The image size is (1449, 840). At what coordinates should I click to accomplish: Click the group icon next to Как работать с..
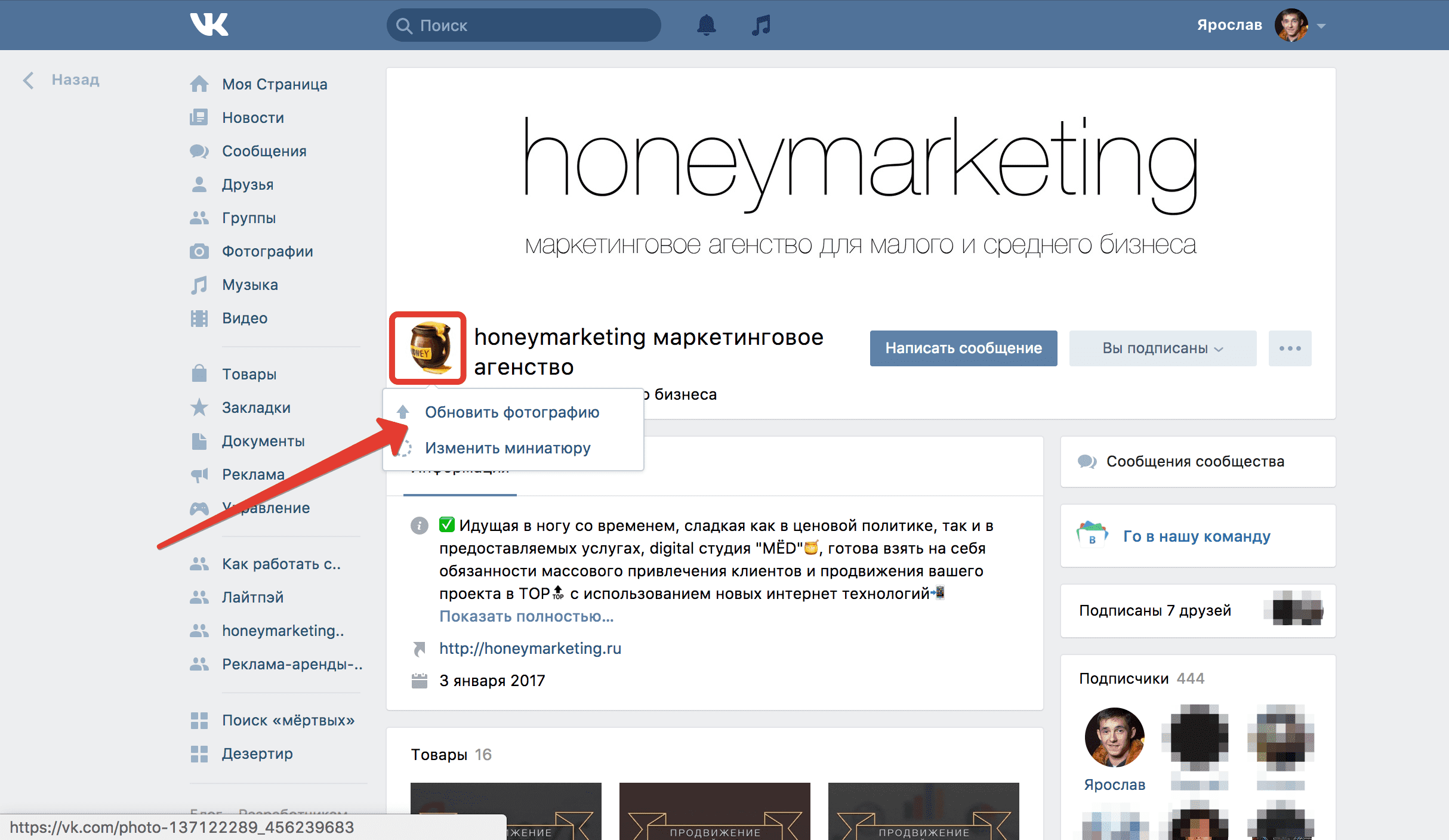click(199, 564)
